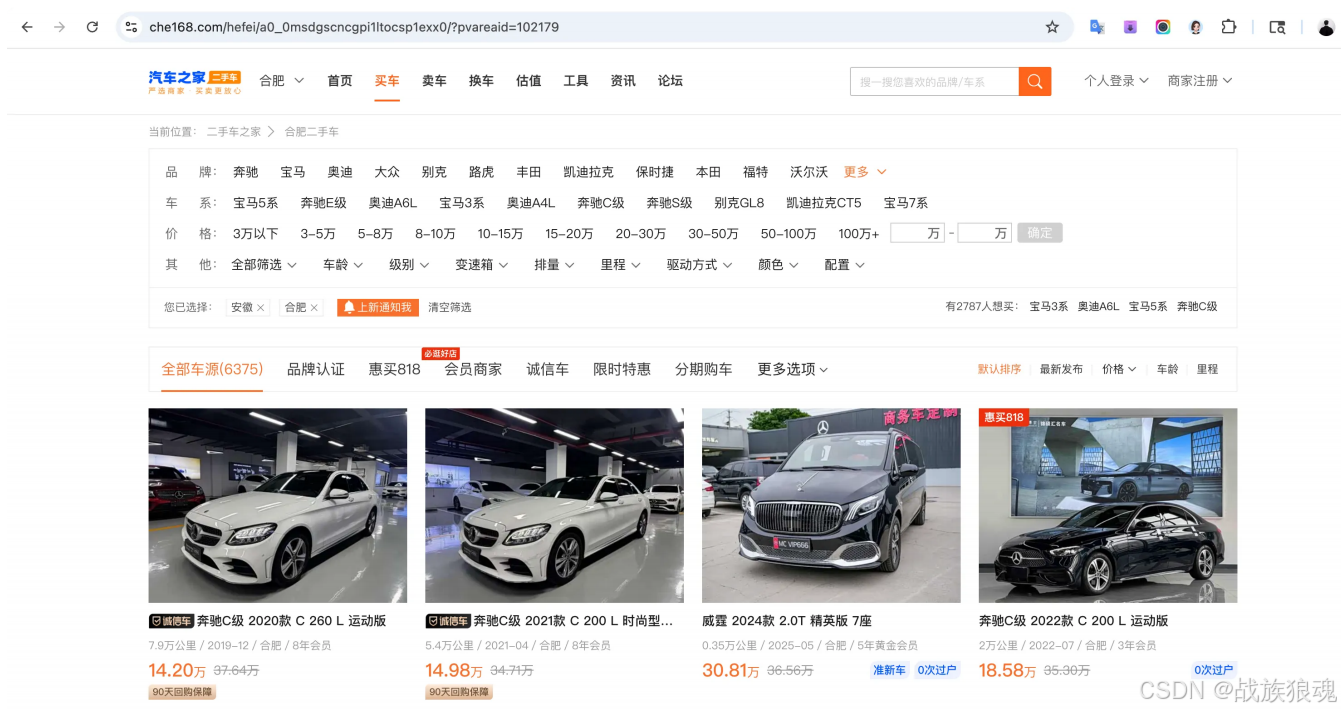Go to 首页 in the navigation
Screen dimensions: 1341x712
pos(340,81)
